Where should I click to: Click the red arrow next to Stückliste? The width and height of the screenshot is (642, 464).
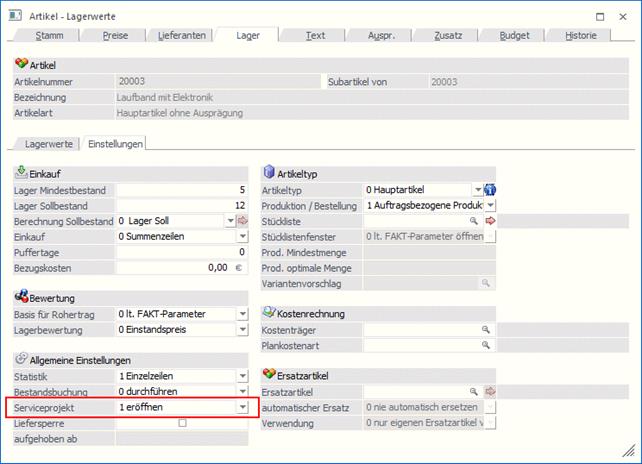tap(491, 220)
